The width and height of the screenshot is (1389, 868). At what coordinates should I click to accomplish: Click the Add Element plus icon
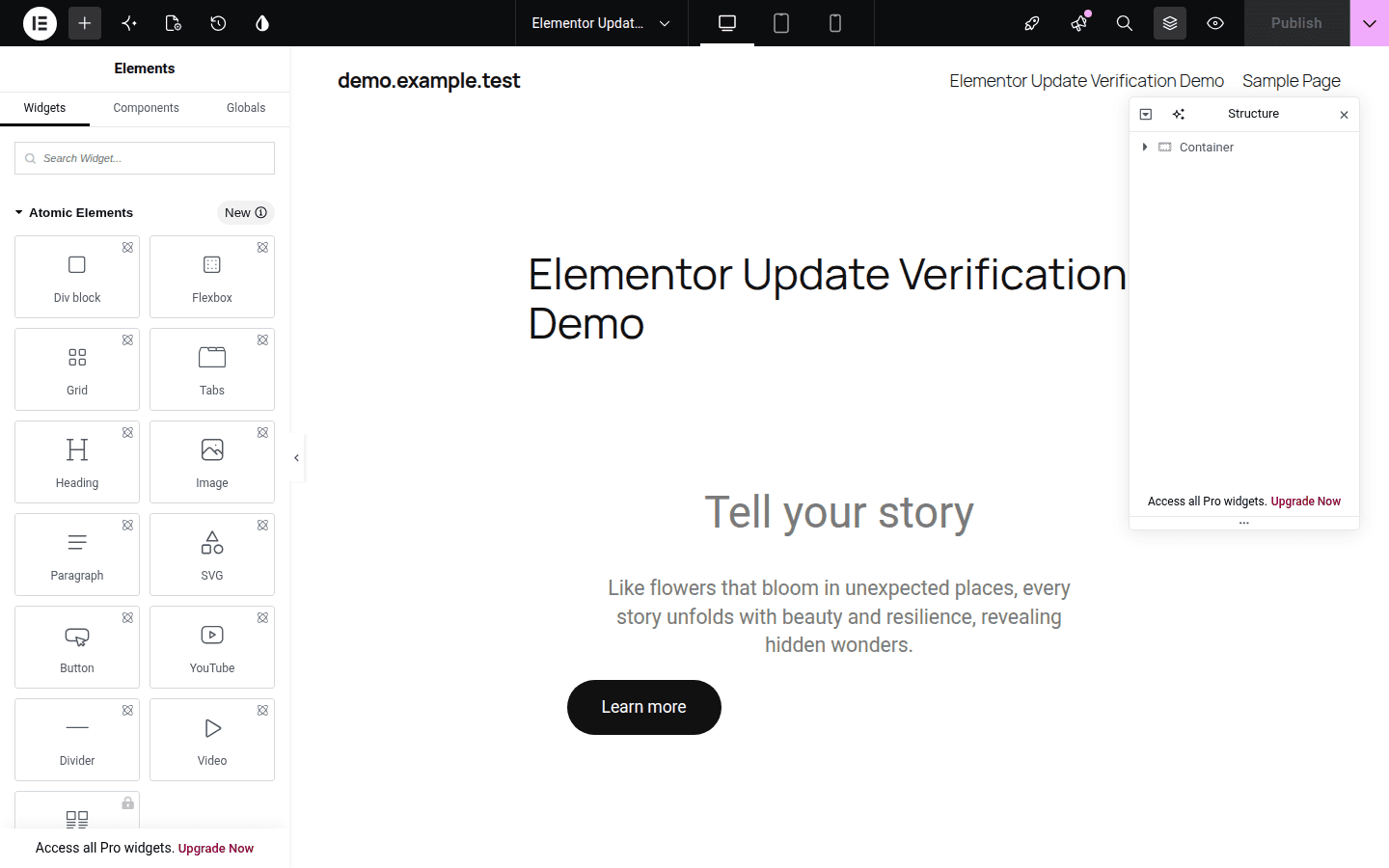[85, 23]
